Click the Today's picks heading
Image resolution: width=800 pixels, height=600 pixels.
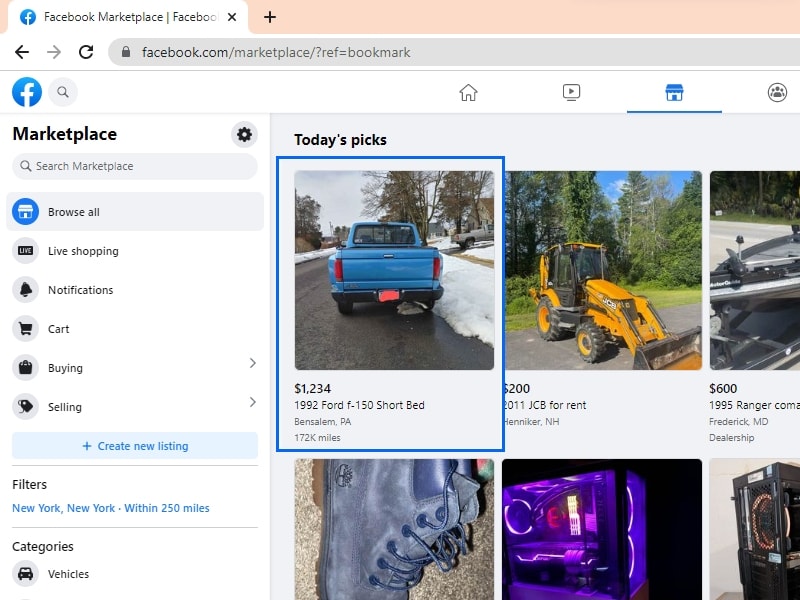tap(340, 140)
